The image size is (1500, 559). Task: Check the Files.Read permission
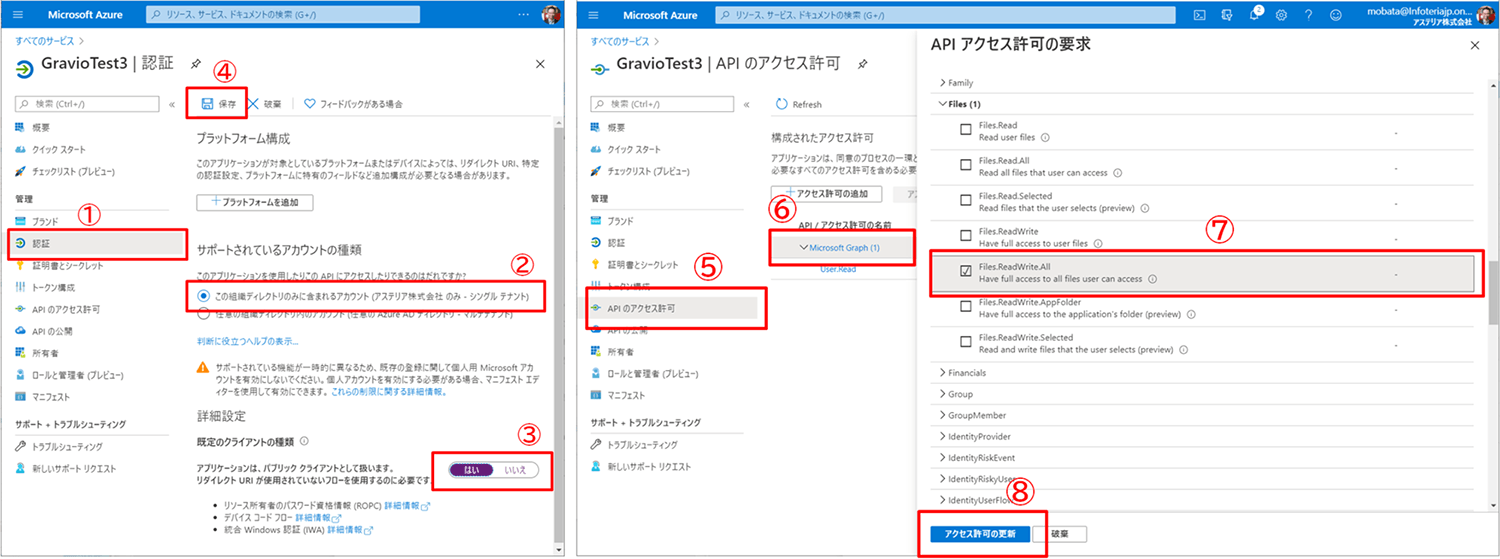[966, 129]
